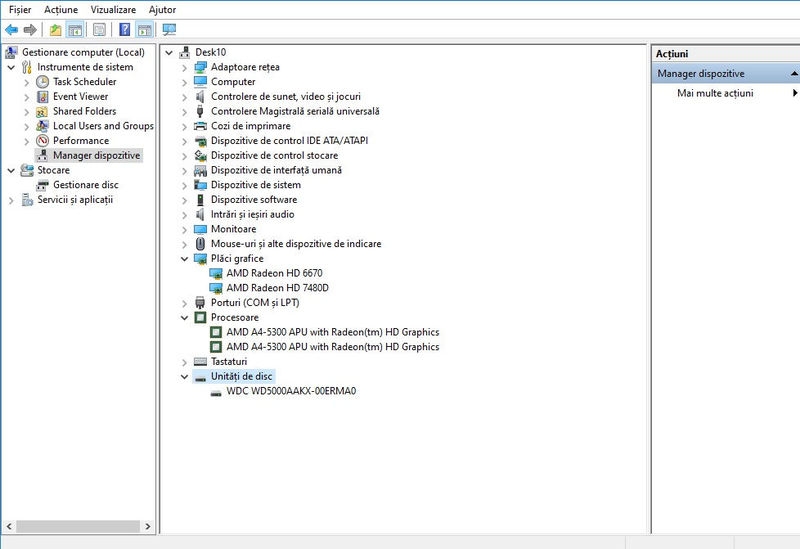Click the Gestionare disc icon
This screenshot has width=800, height=549.
click(x=42, y=185)
